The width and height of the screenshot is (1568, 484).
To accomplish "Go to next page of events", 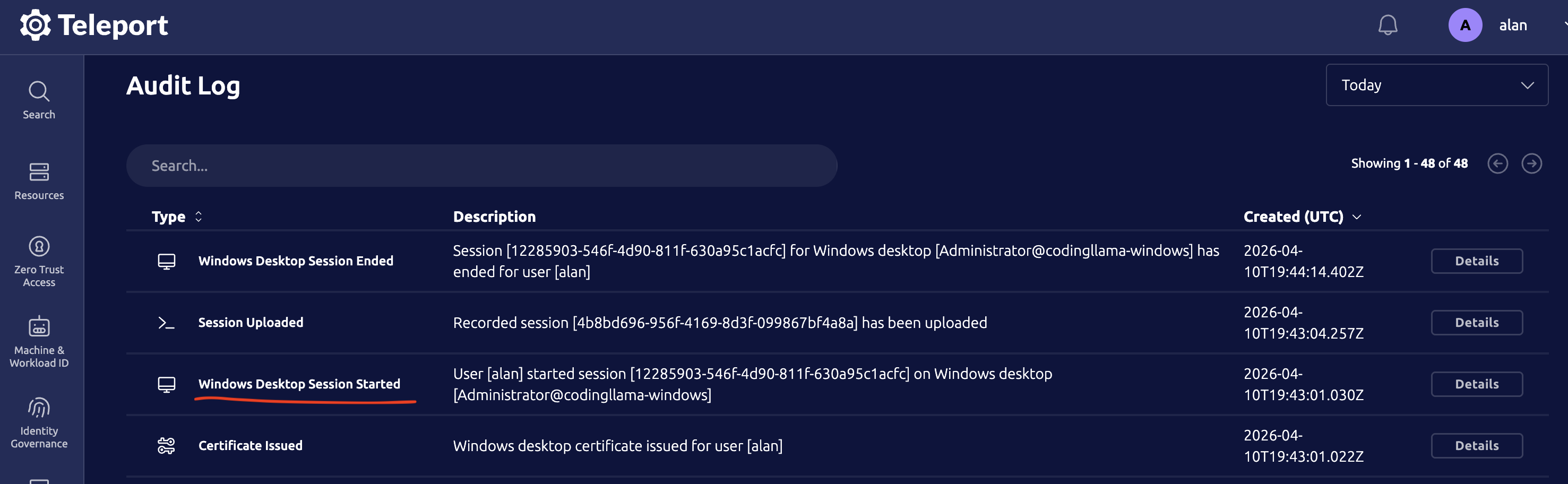I will point(1531,164).
